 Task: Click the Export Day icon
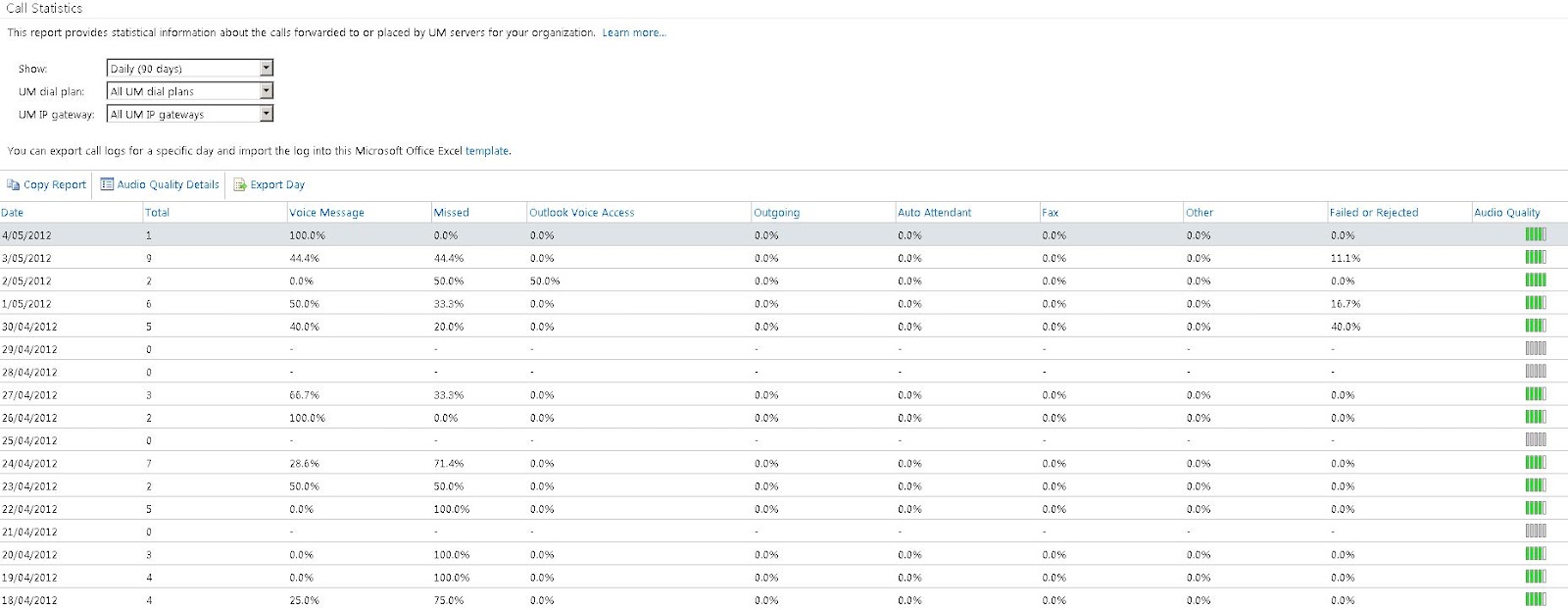click(x=240, y=184)
